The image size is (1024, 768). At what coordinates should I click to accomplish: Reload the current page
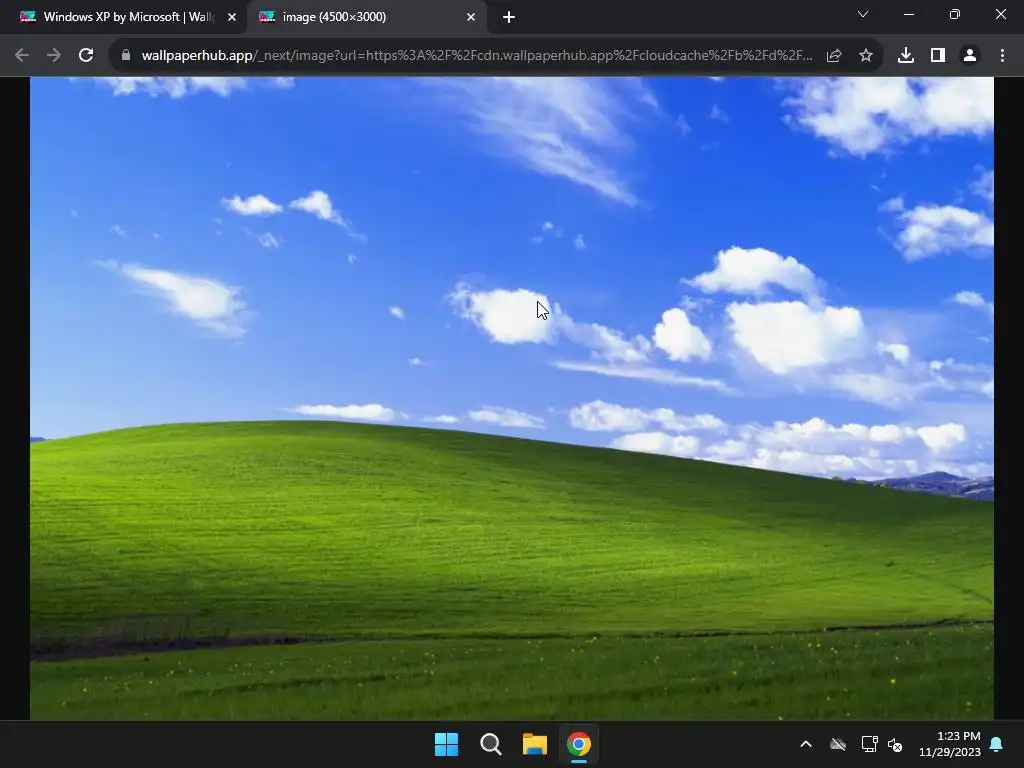pos(86,56)
